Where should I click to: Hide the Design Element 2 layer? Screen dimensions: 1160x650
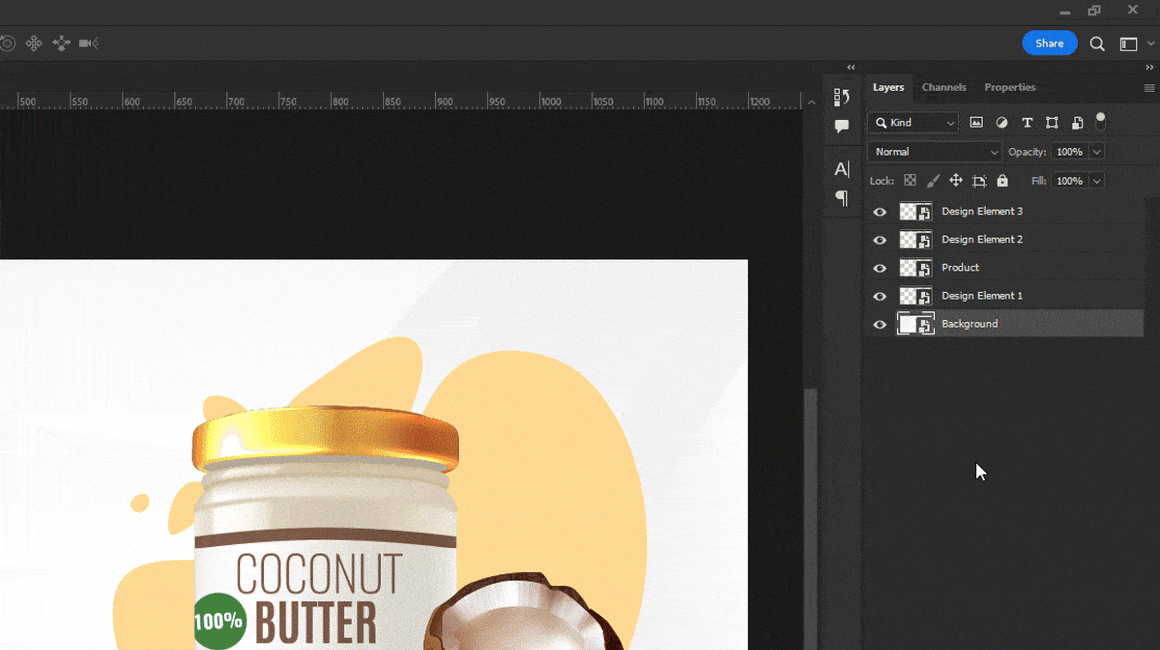click(x=879, y=239)
